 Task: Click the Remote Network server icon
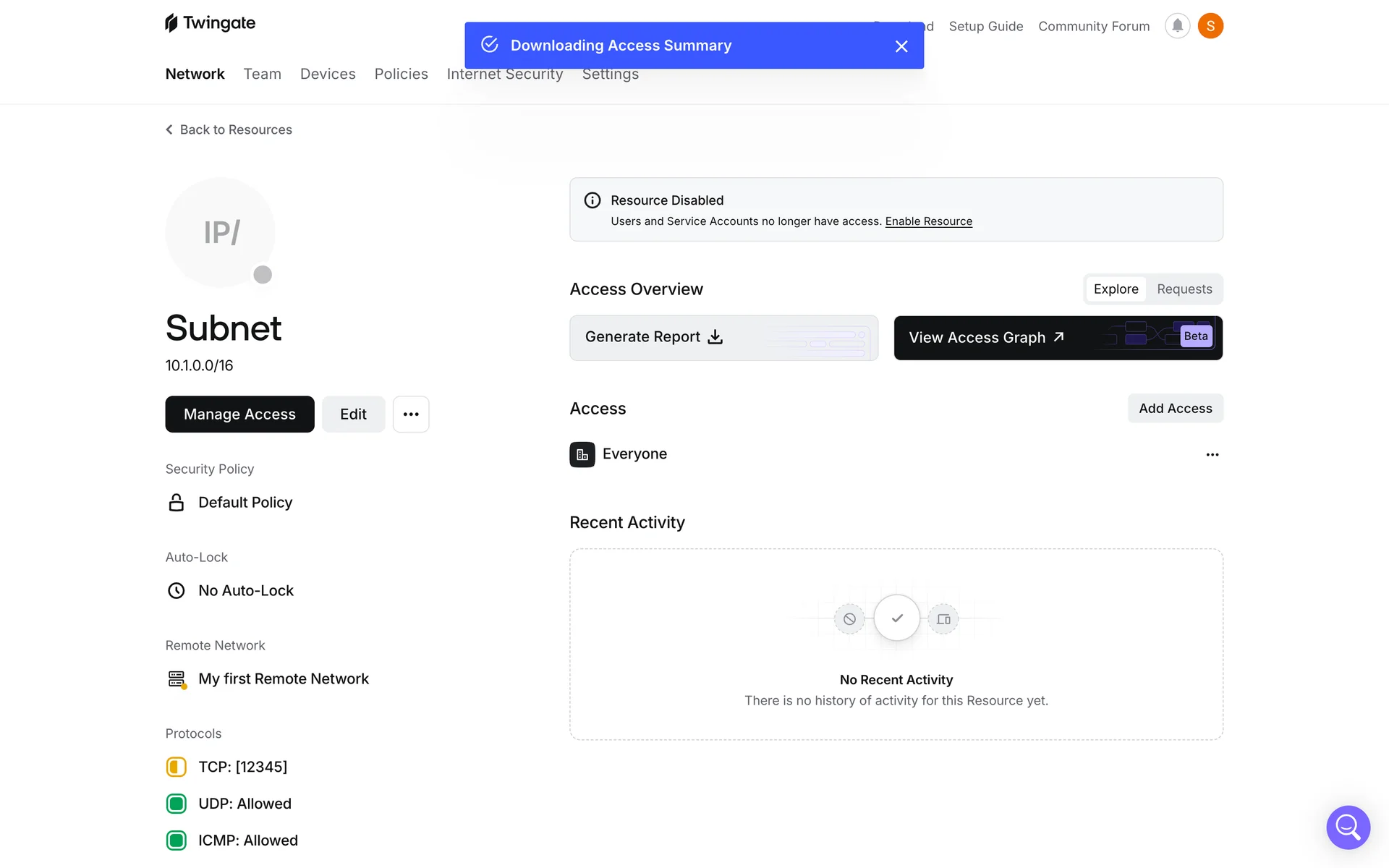click(177, 678)
